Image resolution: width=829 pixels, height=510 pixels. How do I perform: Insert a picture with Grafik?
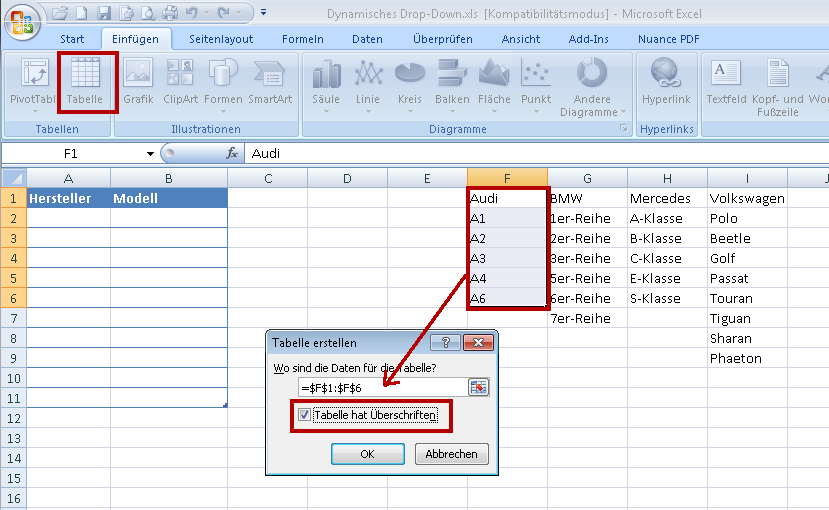pyautogui.click(x=138, y=82)
